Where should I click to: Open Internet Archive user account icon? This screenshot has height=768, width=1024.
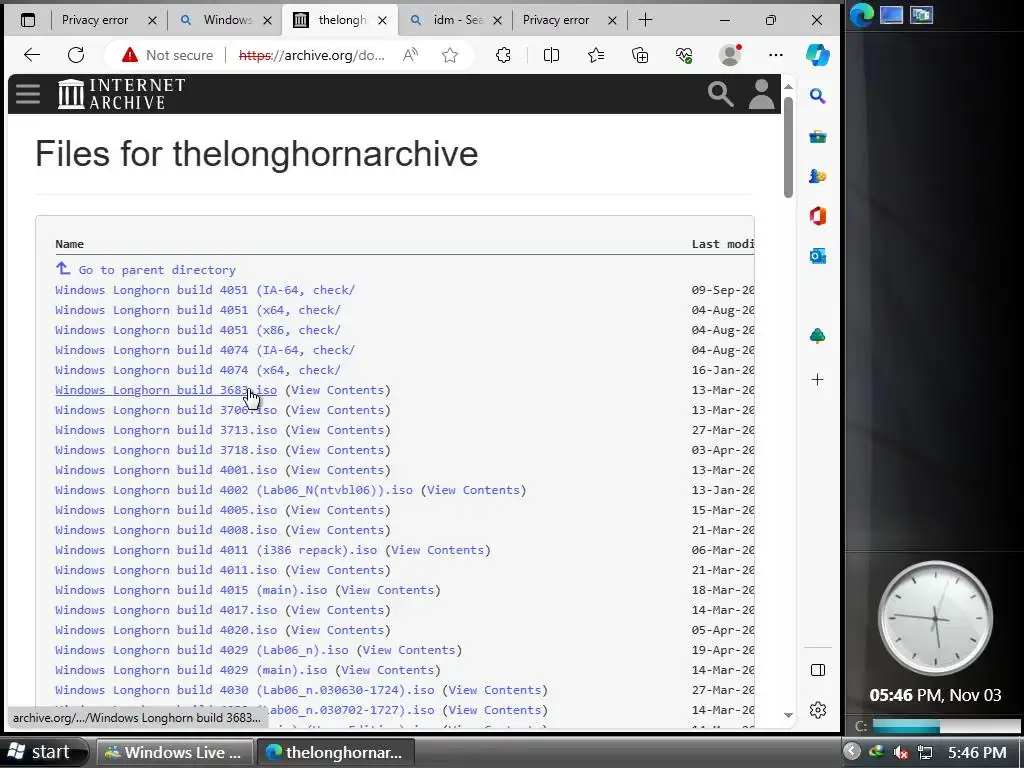click(761, 94)
